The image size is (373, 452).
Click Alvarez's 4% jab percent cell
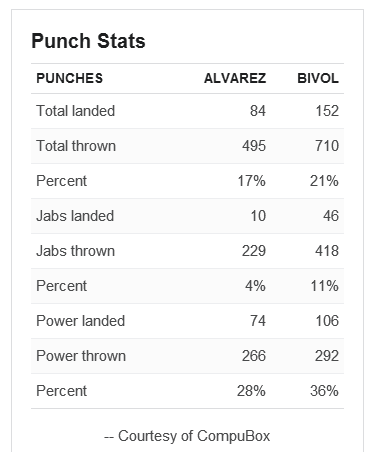(256, 286)
